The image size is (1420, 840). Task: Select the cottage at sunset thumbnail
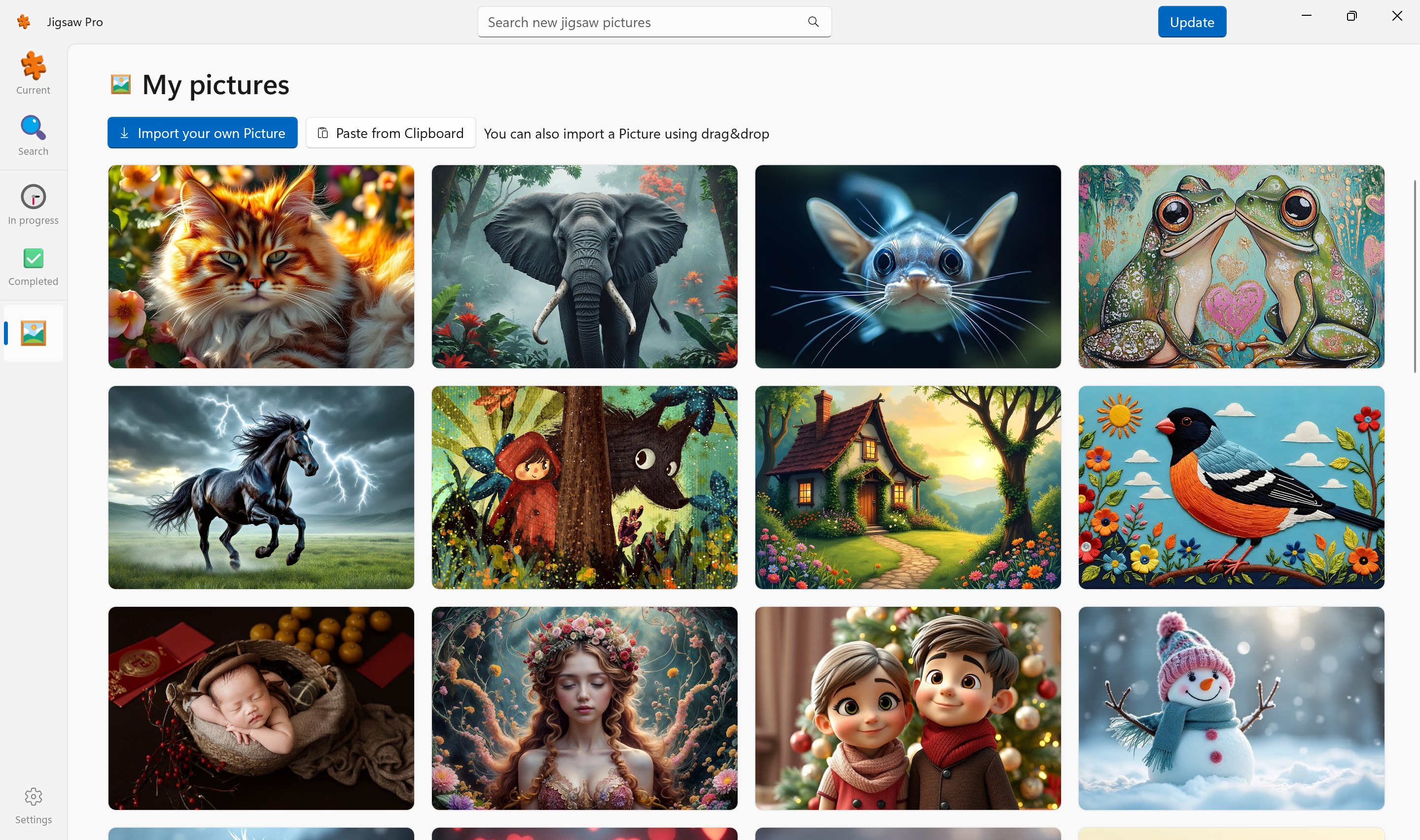tap(908, 488)
